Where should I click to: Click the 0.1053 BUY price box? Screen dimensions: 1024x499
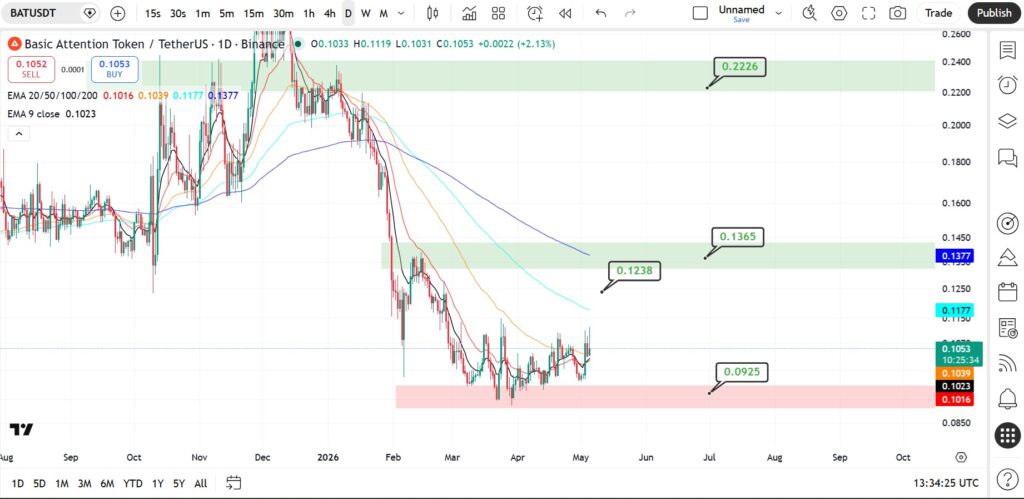[114, 69]
